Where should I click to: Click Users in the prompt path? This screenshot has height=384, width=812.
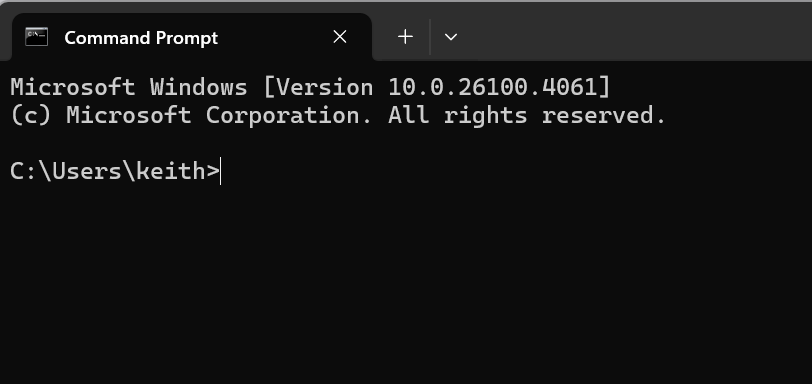click(86, 171)
